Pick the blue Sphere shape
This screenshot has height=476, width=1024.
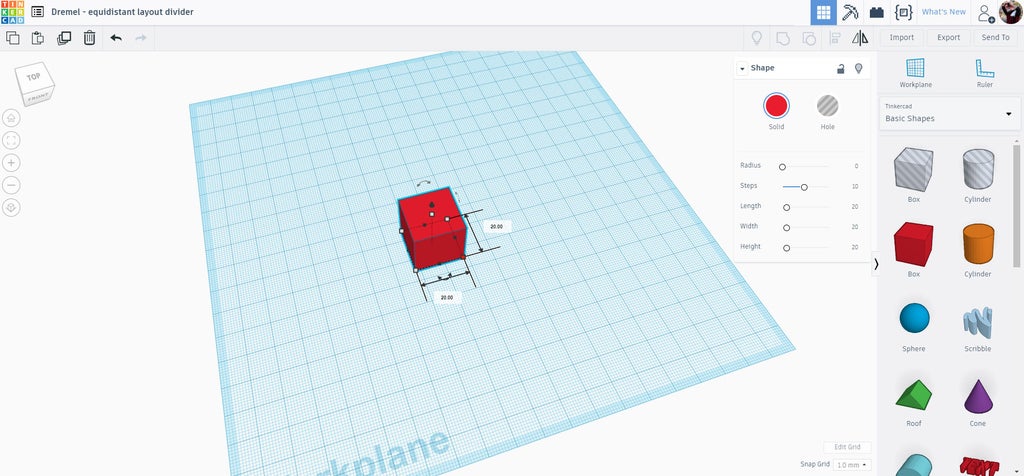pos(914,319)
